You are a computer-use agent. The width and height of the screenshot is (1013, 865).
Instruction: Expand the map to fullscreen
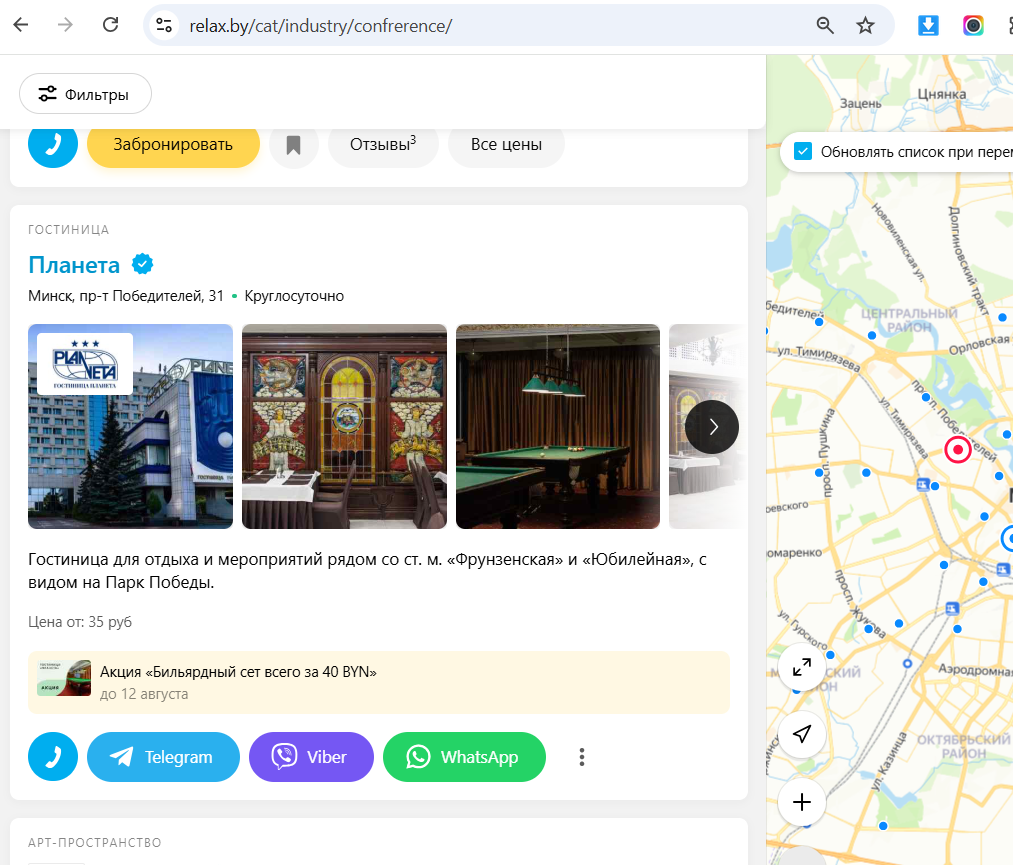802,667
